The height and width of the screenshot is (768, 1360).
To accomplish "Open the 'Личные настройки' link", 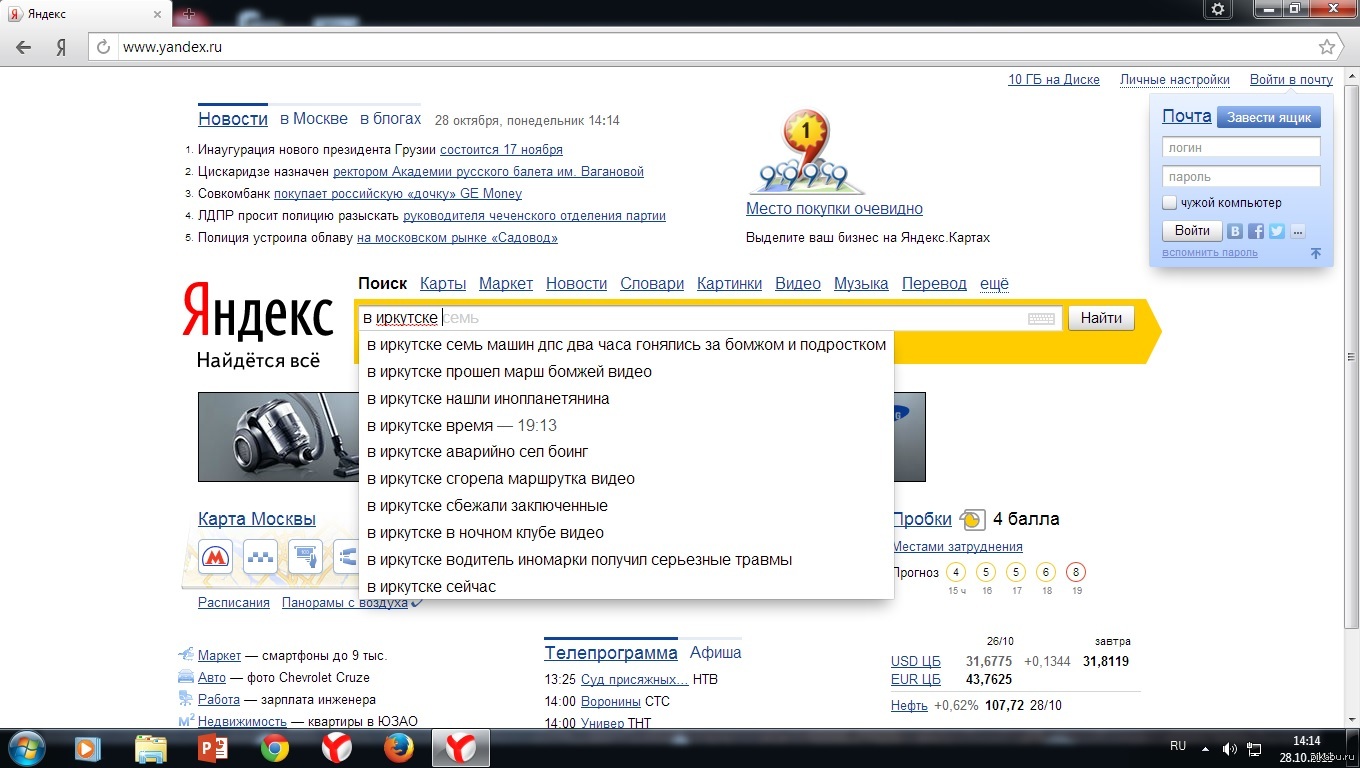I will (x=1174, y=80).
